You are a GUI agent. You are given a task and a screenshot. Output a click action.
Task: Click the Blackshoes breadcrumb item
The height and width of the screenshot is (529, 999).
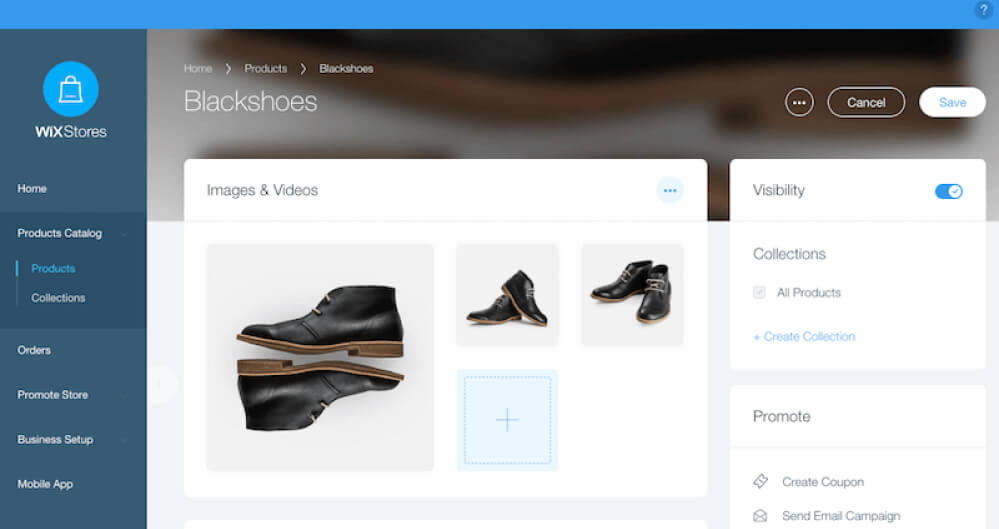346,68
